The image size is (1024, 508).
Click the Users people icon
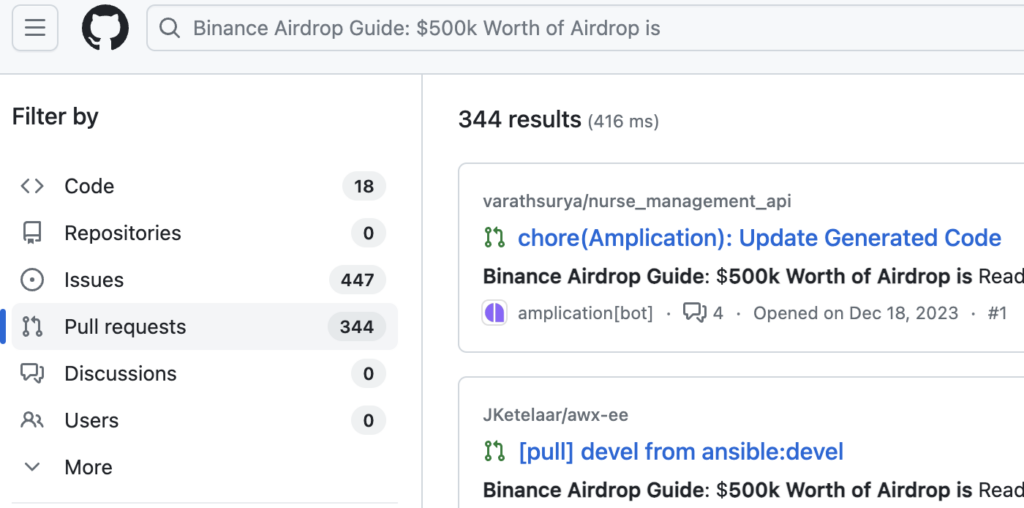coord(32,421)
